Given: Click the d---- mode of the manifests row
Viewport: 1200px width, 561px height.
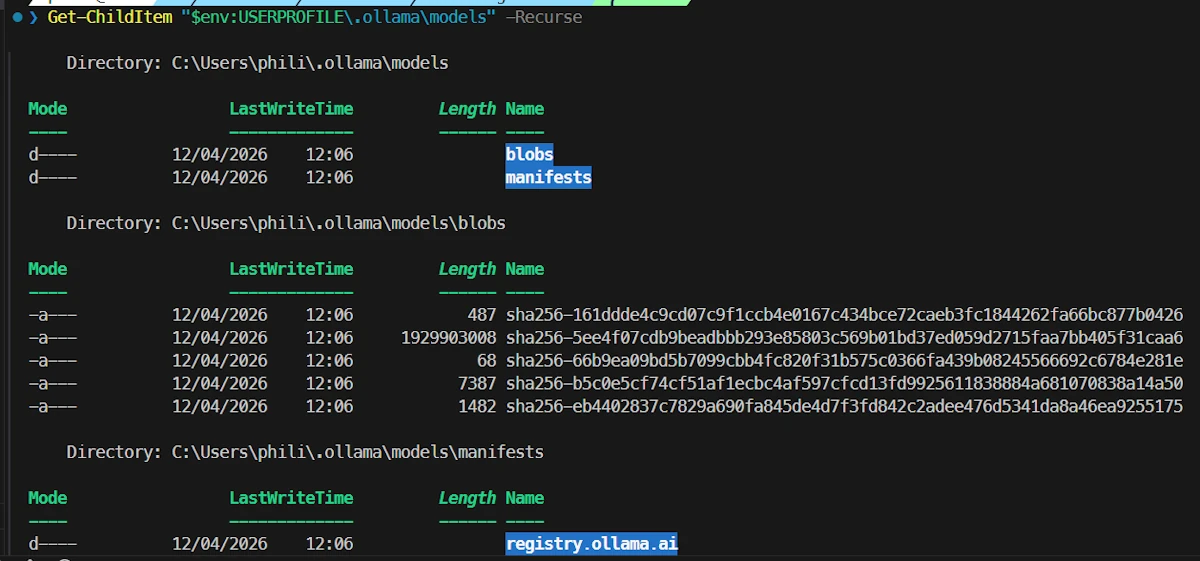Looking at the screenshot, I should tap(52, 178).
